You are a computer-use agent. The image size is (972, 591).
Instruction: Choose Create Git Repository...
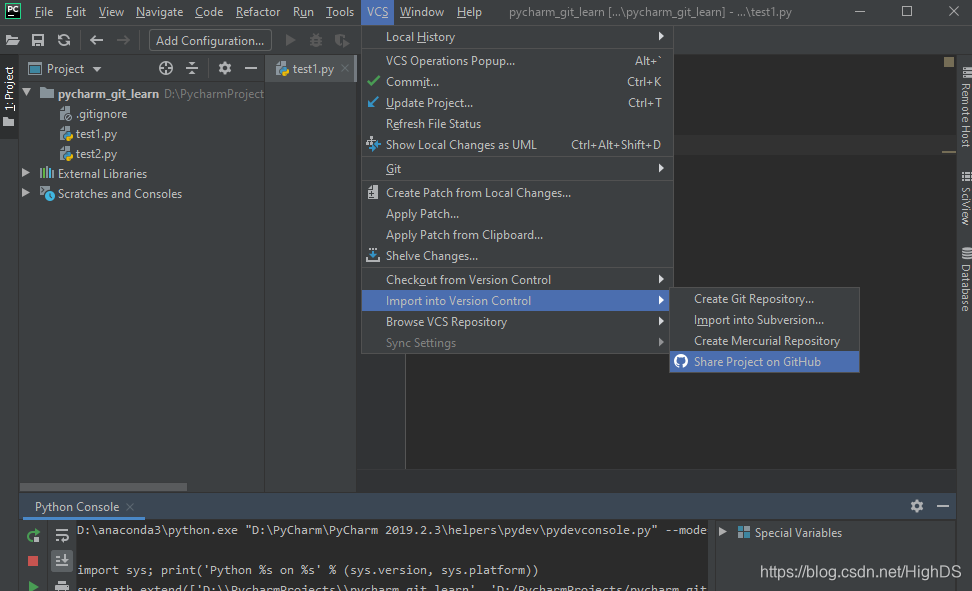[764, 299]
